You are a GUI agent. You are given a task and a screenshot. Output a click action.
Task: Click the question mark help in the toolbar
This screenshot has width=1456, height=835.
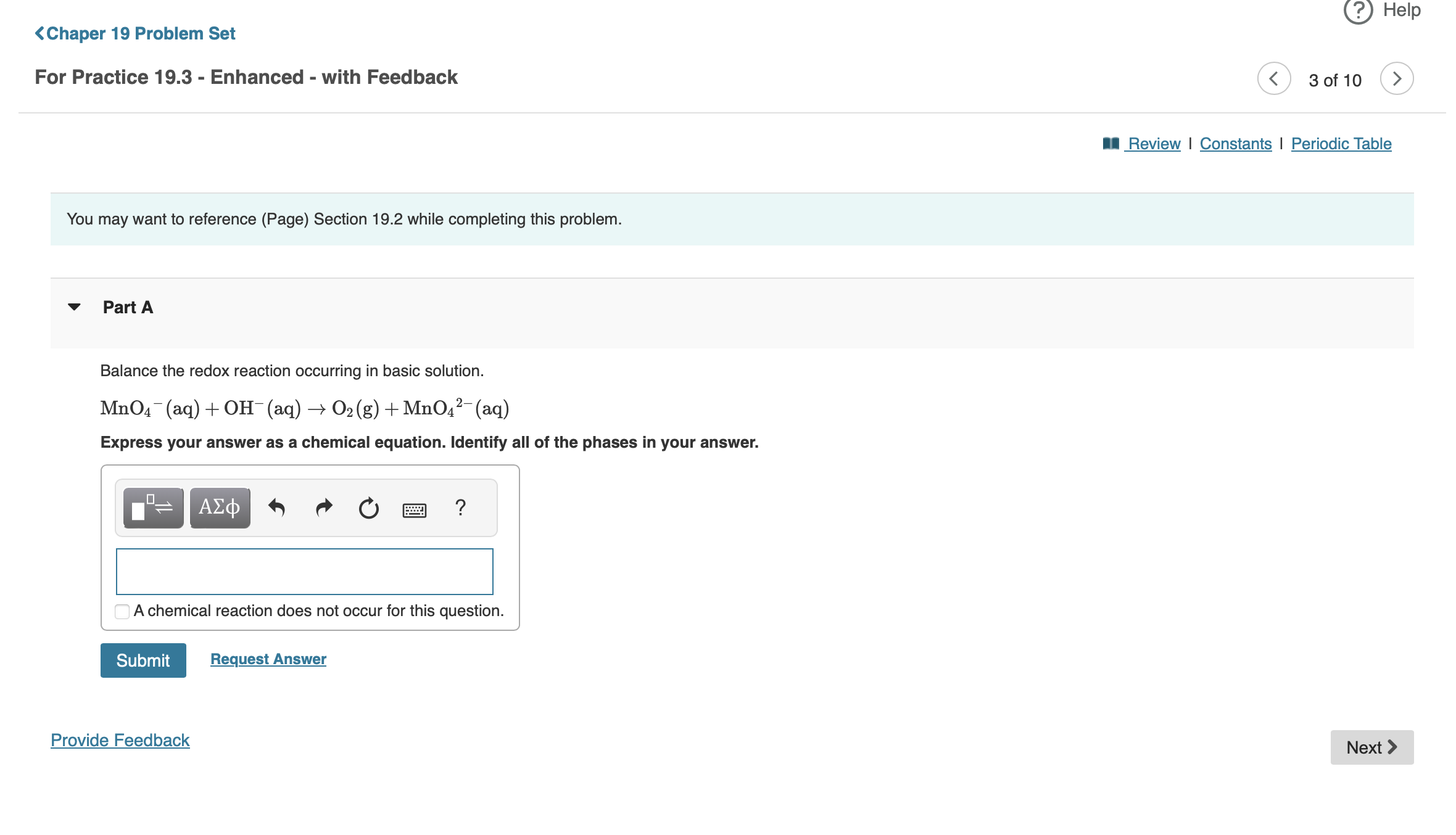[460, 508]
